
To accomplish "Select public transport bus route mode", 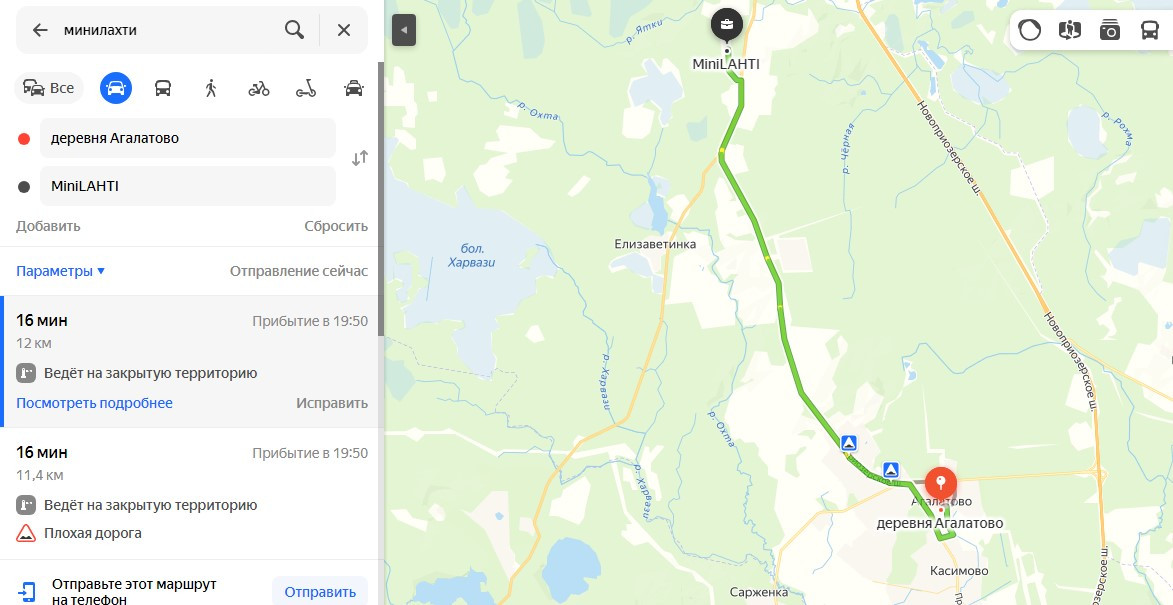I will pyautogui.click(x=163, y=88).
